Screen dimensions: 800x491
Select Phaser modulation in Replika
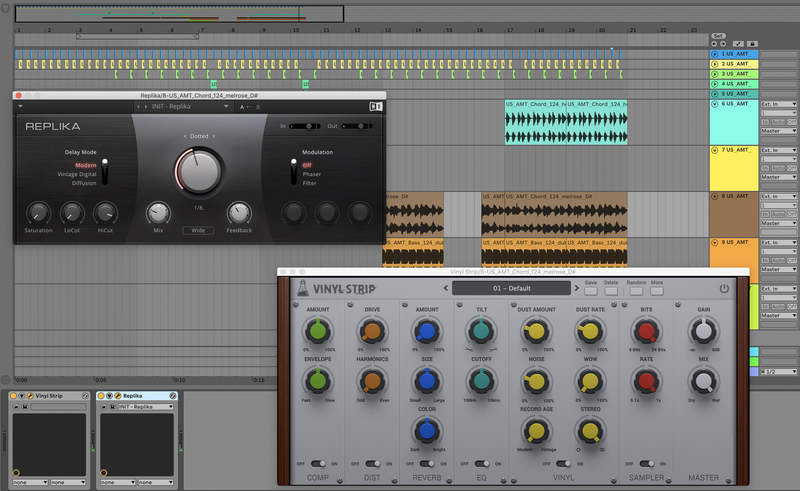[312, 174]
